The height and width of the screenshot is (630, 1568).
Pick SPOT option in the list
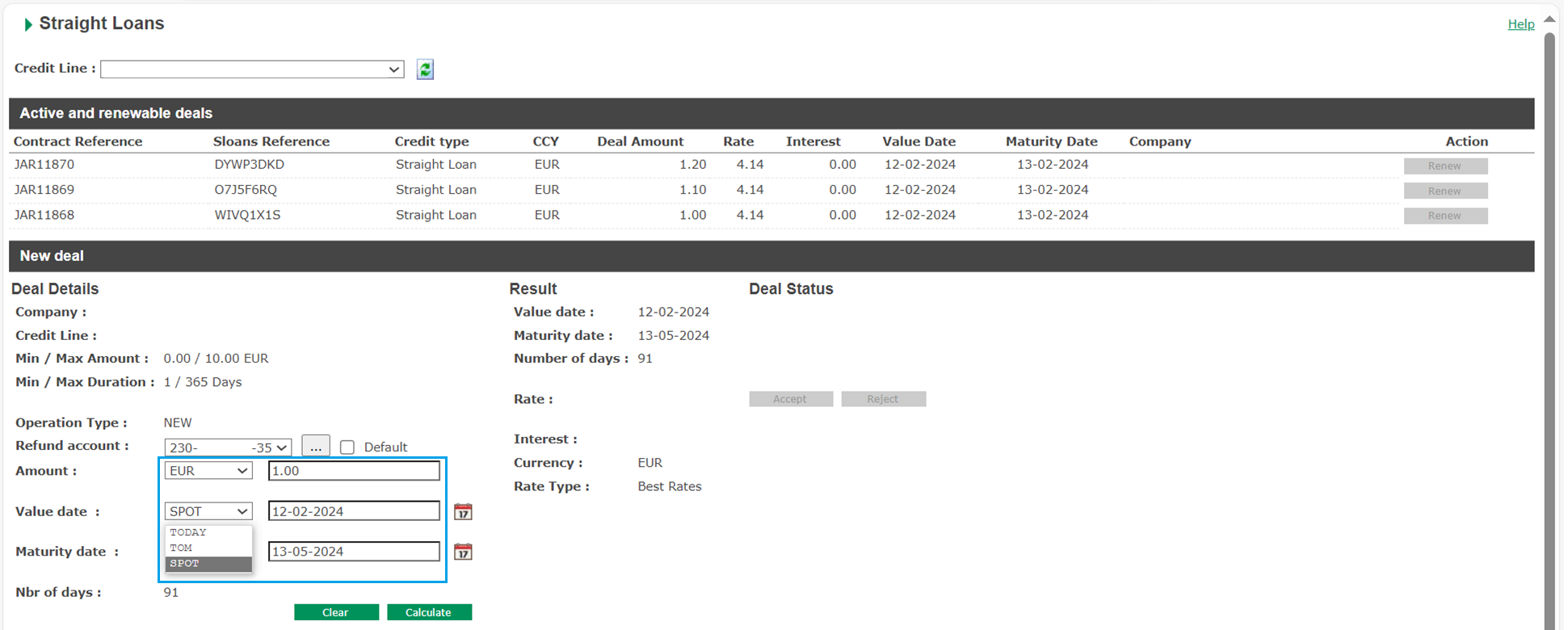point(185,564)
